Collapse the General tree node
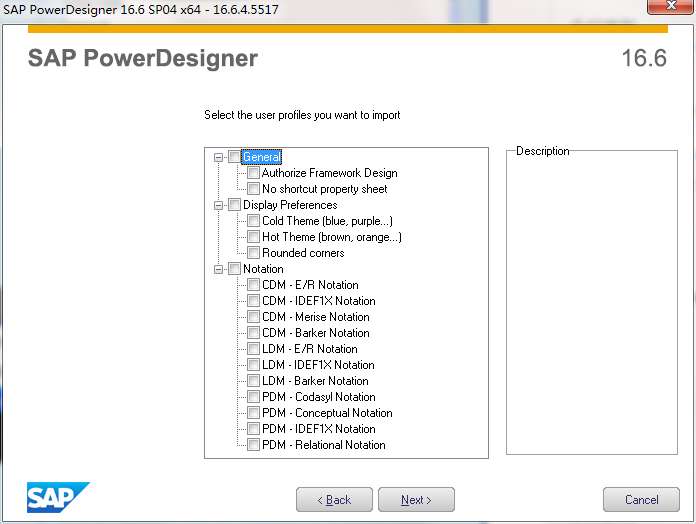The width and height of the screenshot is (696, 524). [218, 158]
